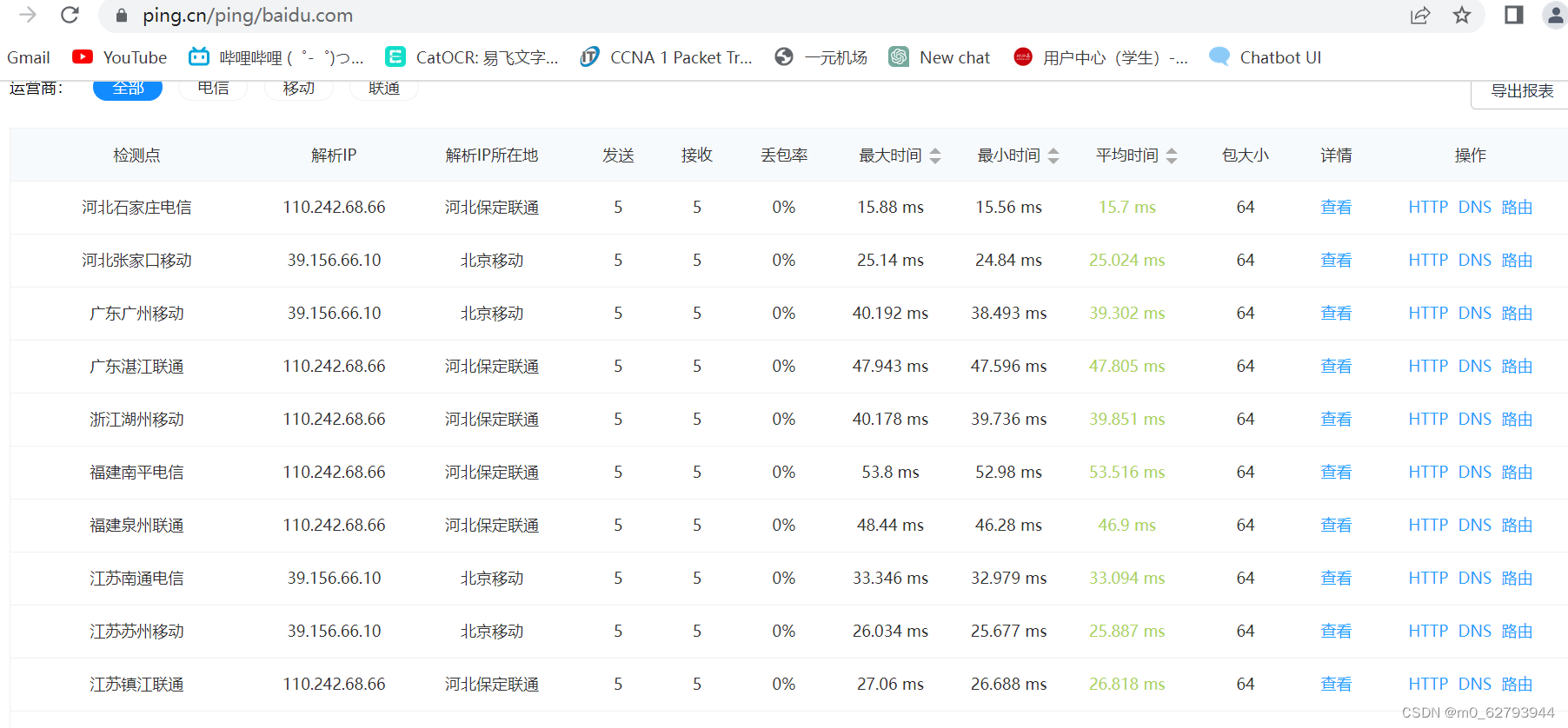
Task: Click the 江苏南通电信 test point cell
Action: [x=136, y=579]
